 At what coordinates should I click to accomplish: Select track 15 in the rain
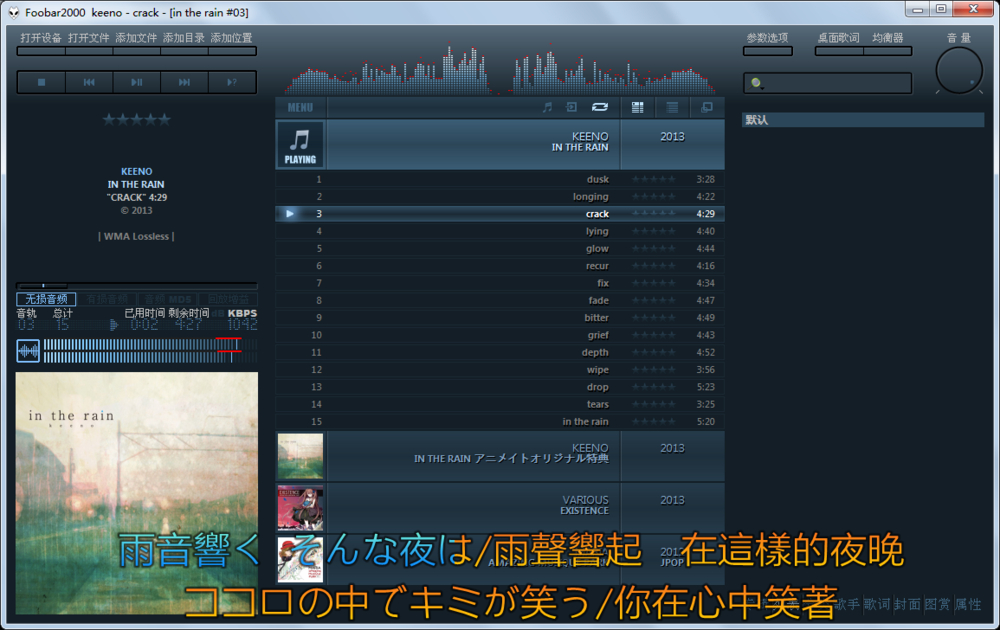coord(500,421)
